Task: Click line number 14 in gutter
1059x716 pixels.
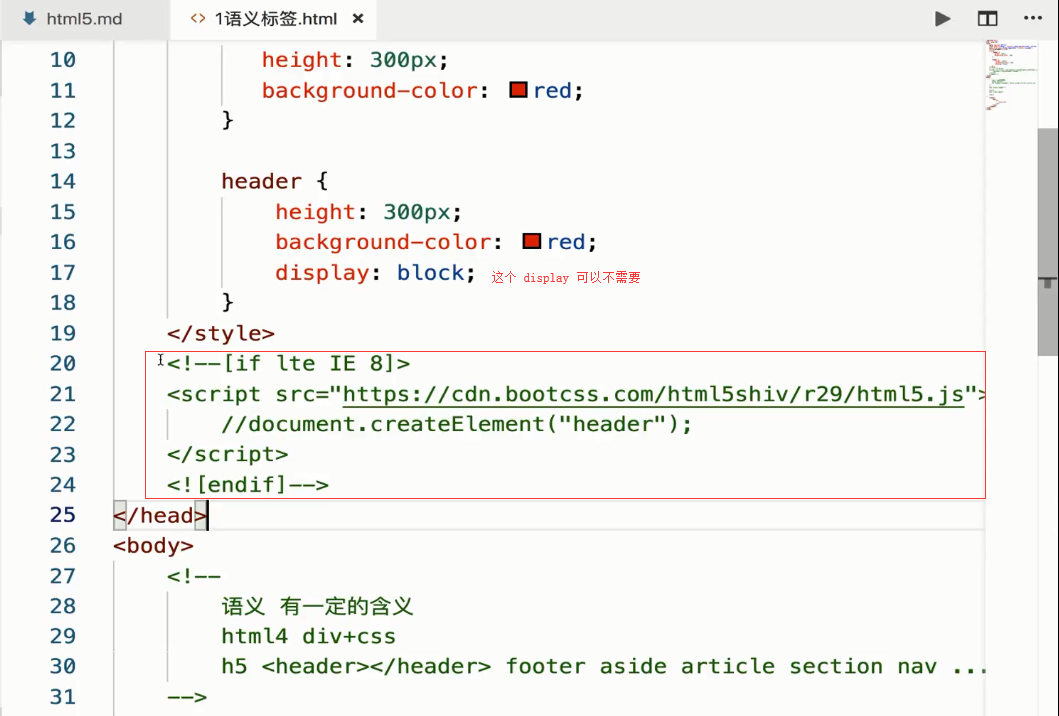Action: click(x=63, y=181)
